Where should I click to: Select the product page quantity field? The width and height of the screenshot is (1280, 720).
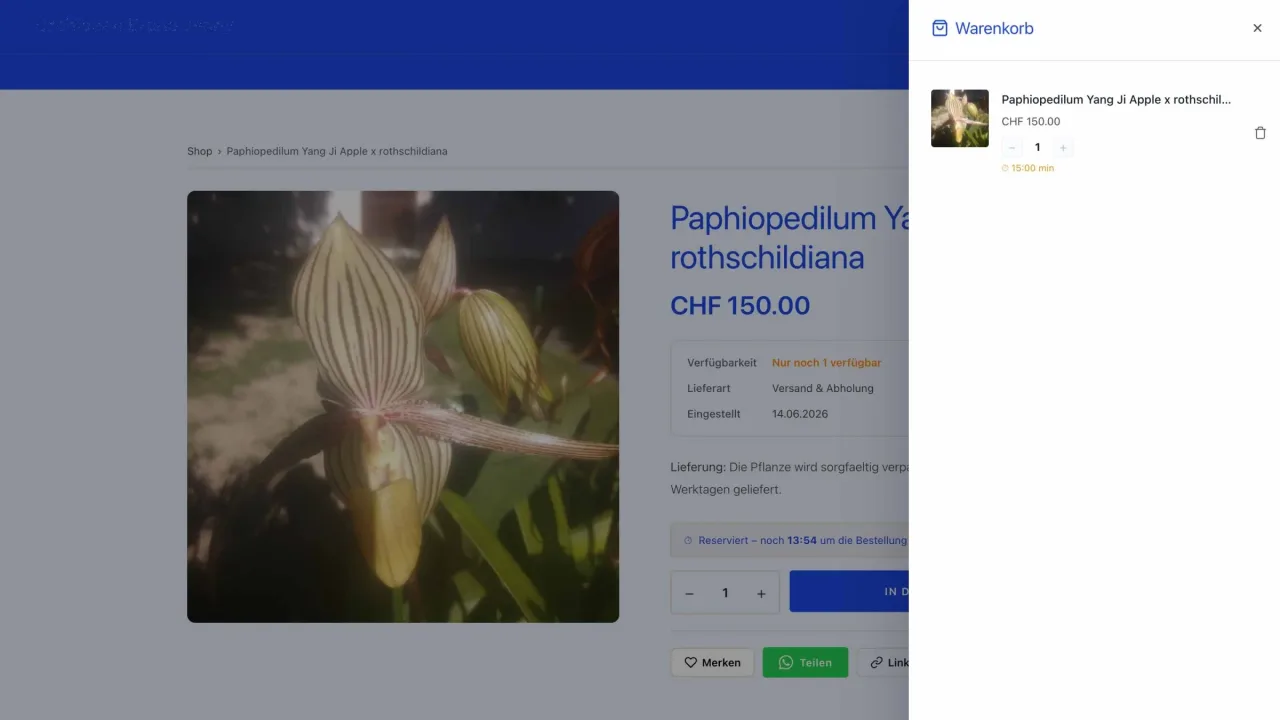point(725,593)
